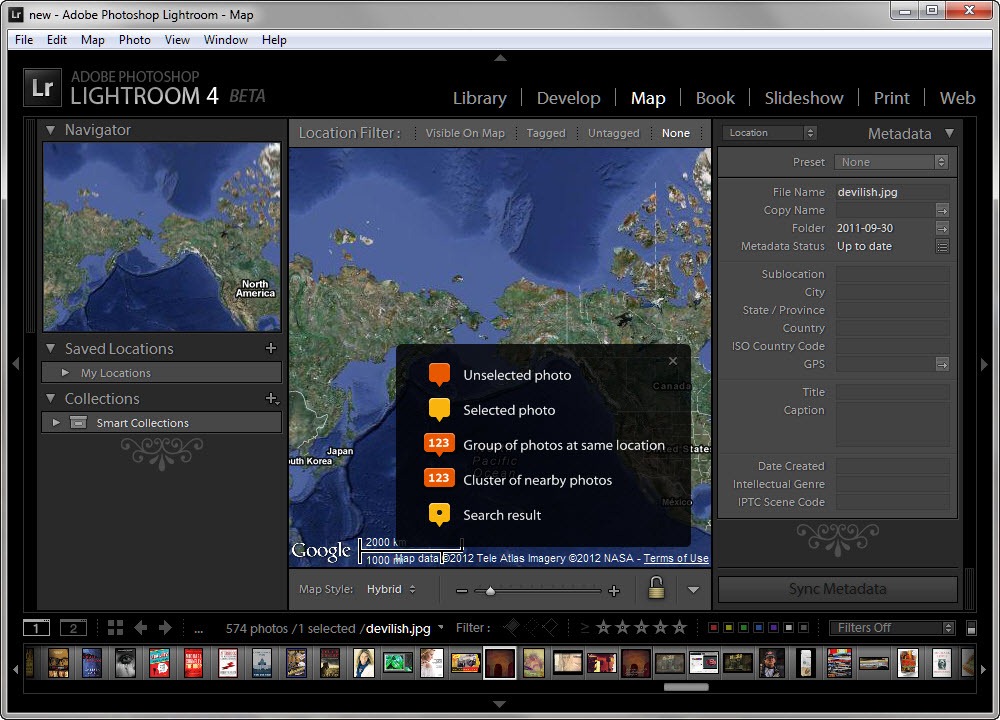Hide the top module picker with the arrow
Image resolution: width=1000 pixels, height=720 pixels.
coord(500,58)
